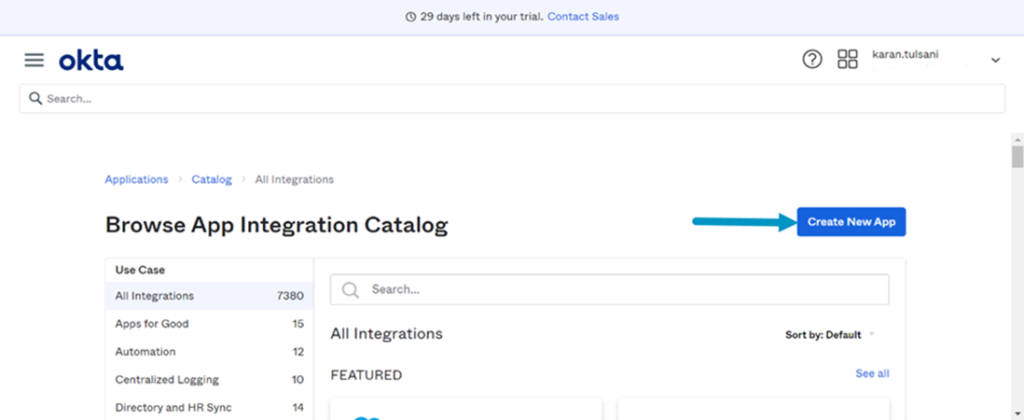Click the catalog search input

(609, 289)
